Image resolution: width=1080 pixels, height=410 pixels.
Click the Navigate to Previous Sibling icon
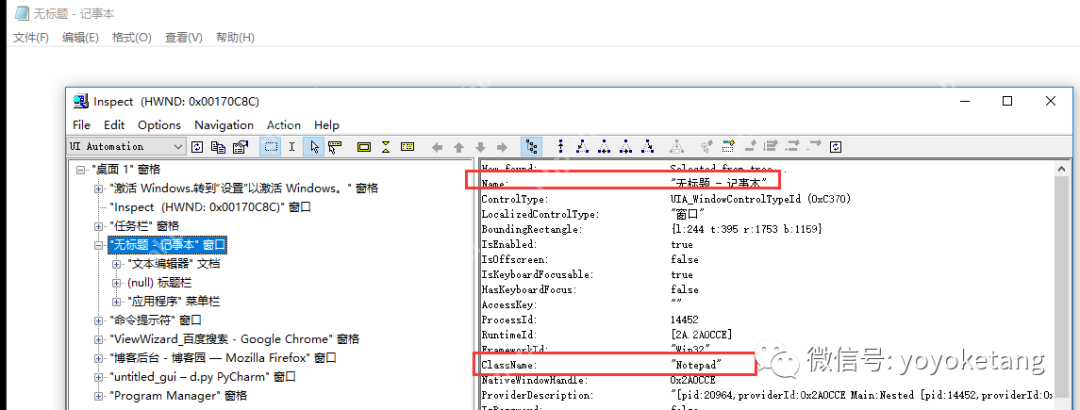pos(604,146)
